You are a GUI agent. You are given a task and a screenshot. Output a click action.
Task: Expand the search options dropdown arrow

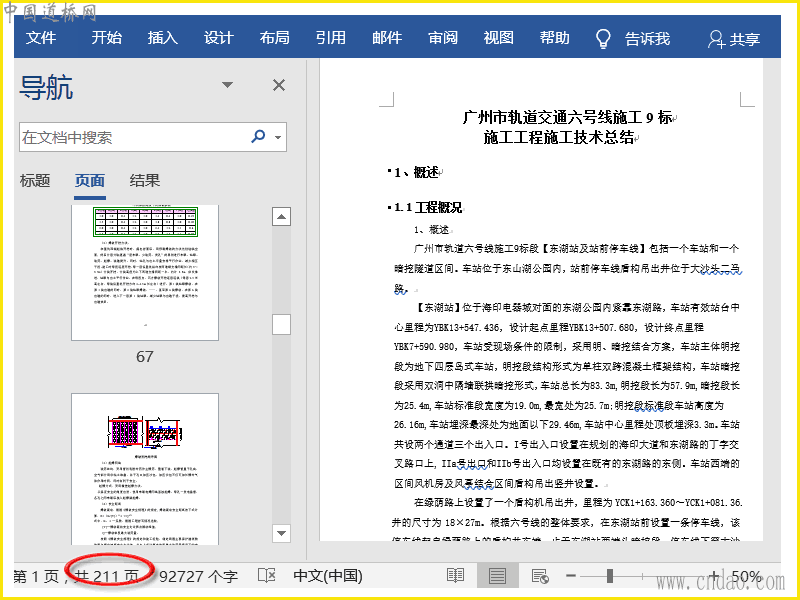[278, 138]
